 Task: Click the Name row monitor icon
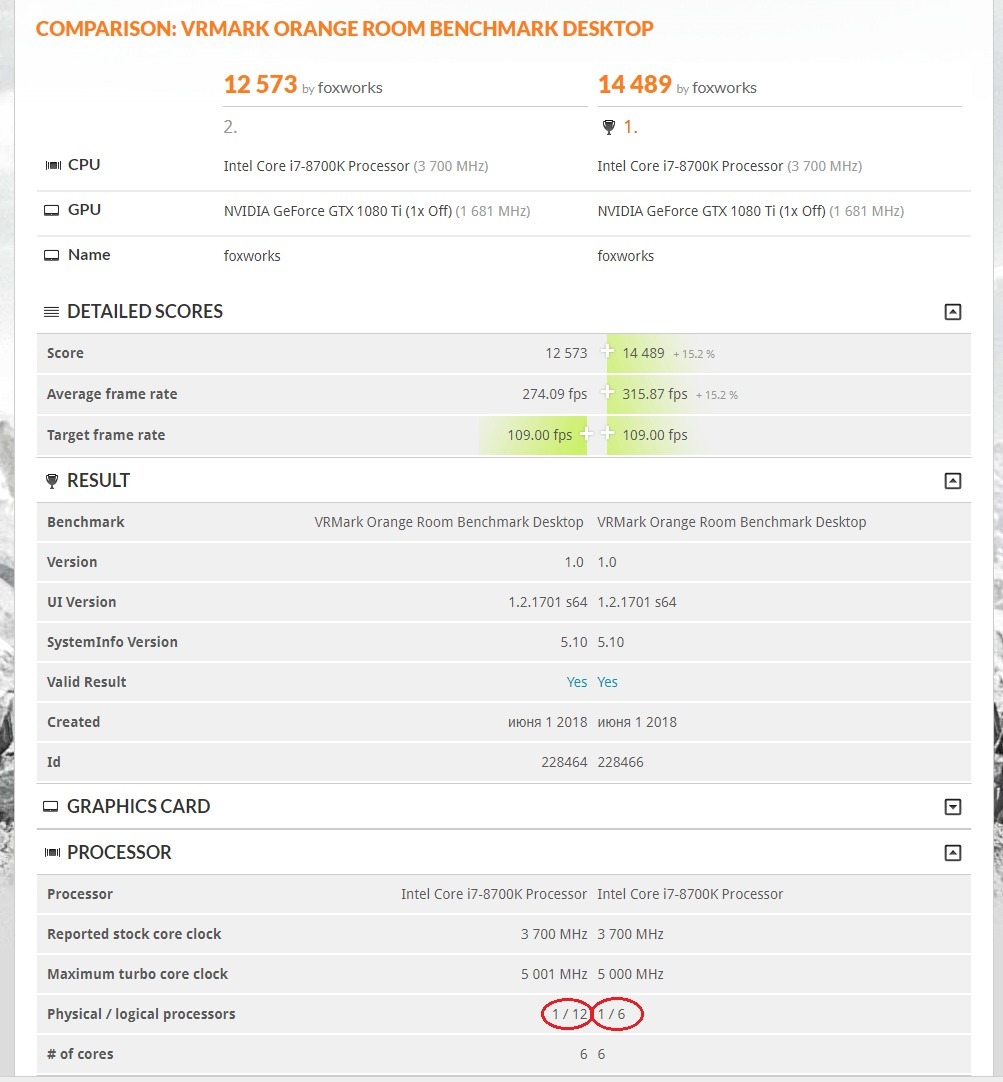pos(52,255)
